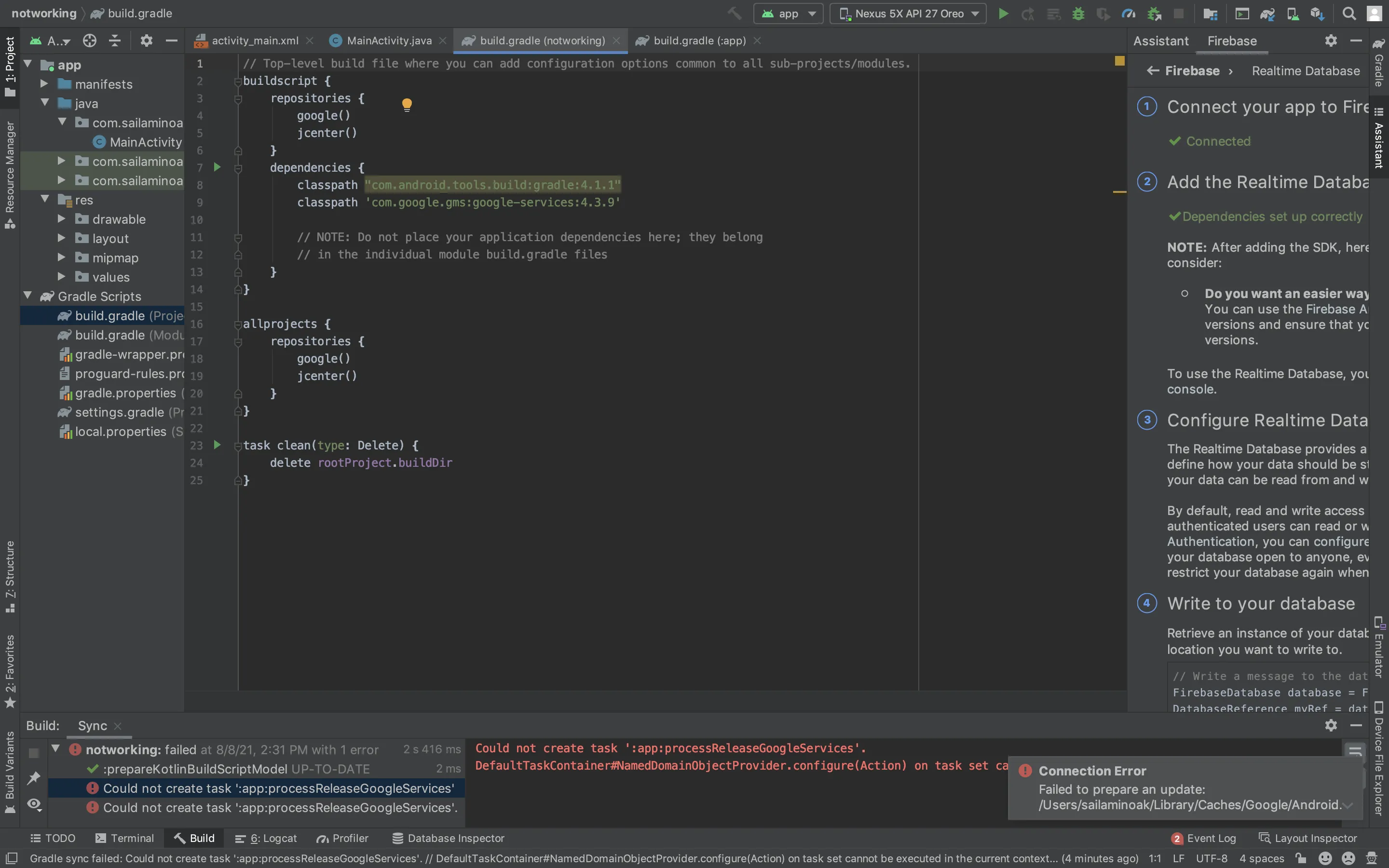Click the Debug app bug icon

pyautogui.click(x=1078, y=14)
